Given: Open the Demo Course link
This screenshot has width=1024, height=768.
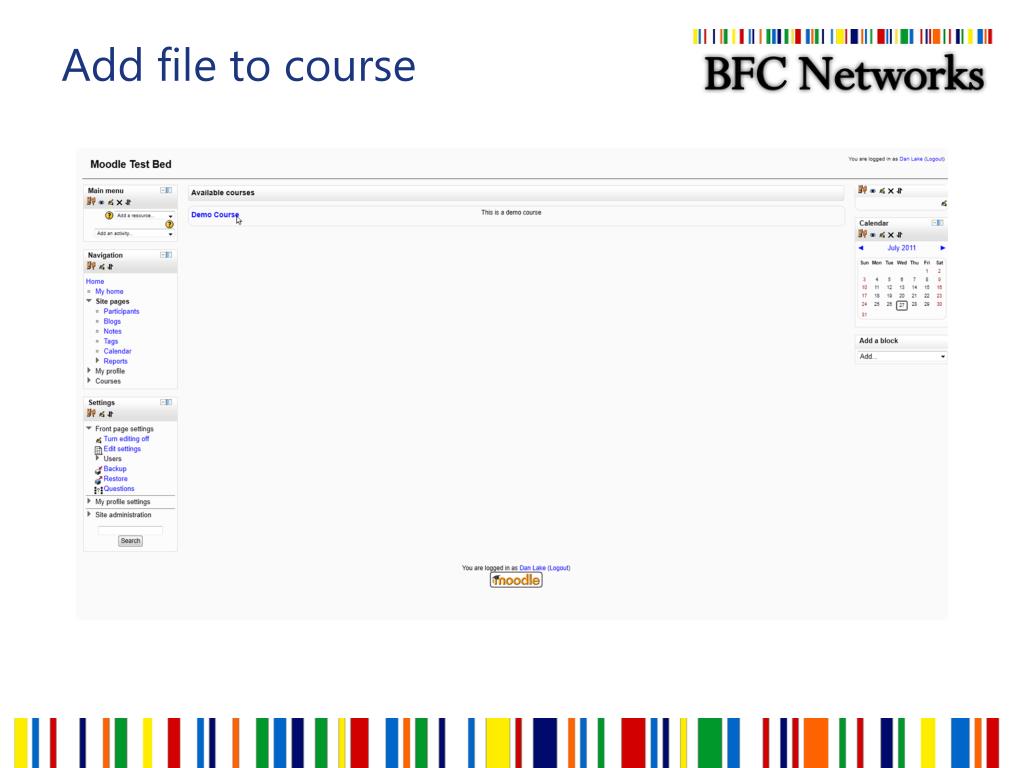Looking at the screenshot, I should 215,215.
